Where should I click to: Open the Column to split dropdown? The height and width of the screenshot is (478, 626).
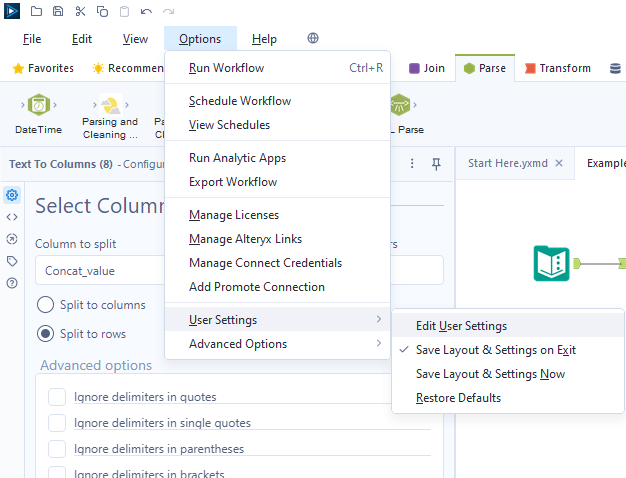(x=100, y=270)
